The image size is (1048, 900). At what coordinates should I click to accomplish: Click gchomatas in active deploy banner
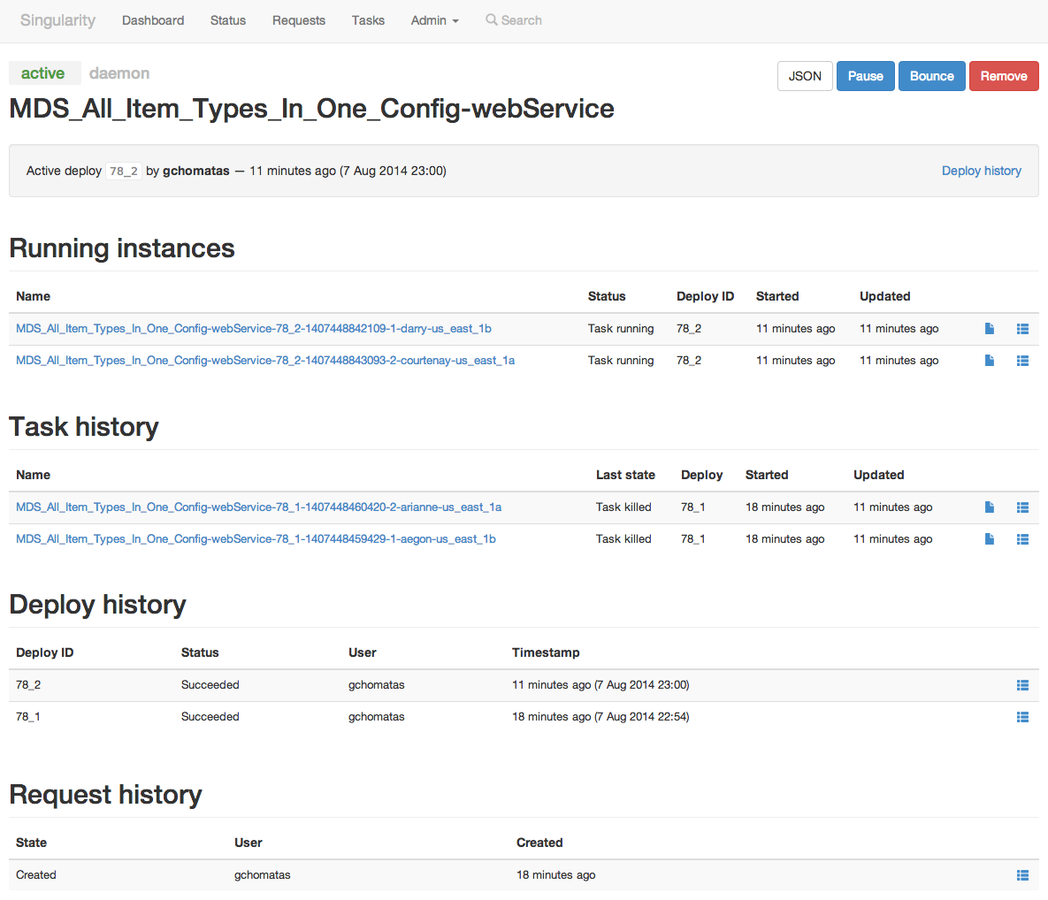(x=196, y=171)
